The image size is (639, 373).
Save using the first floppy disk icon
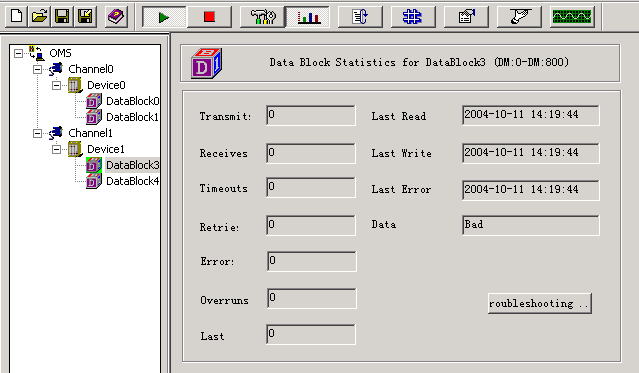tap(62, 17)
